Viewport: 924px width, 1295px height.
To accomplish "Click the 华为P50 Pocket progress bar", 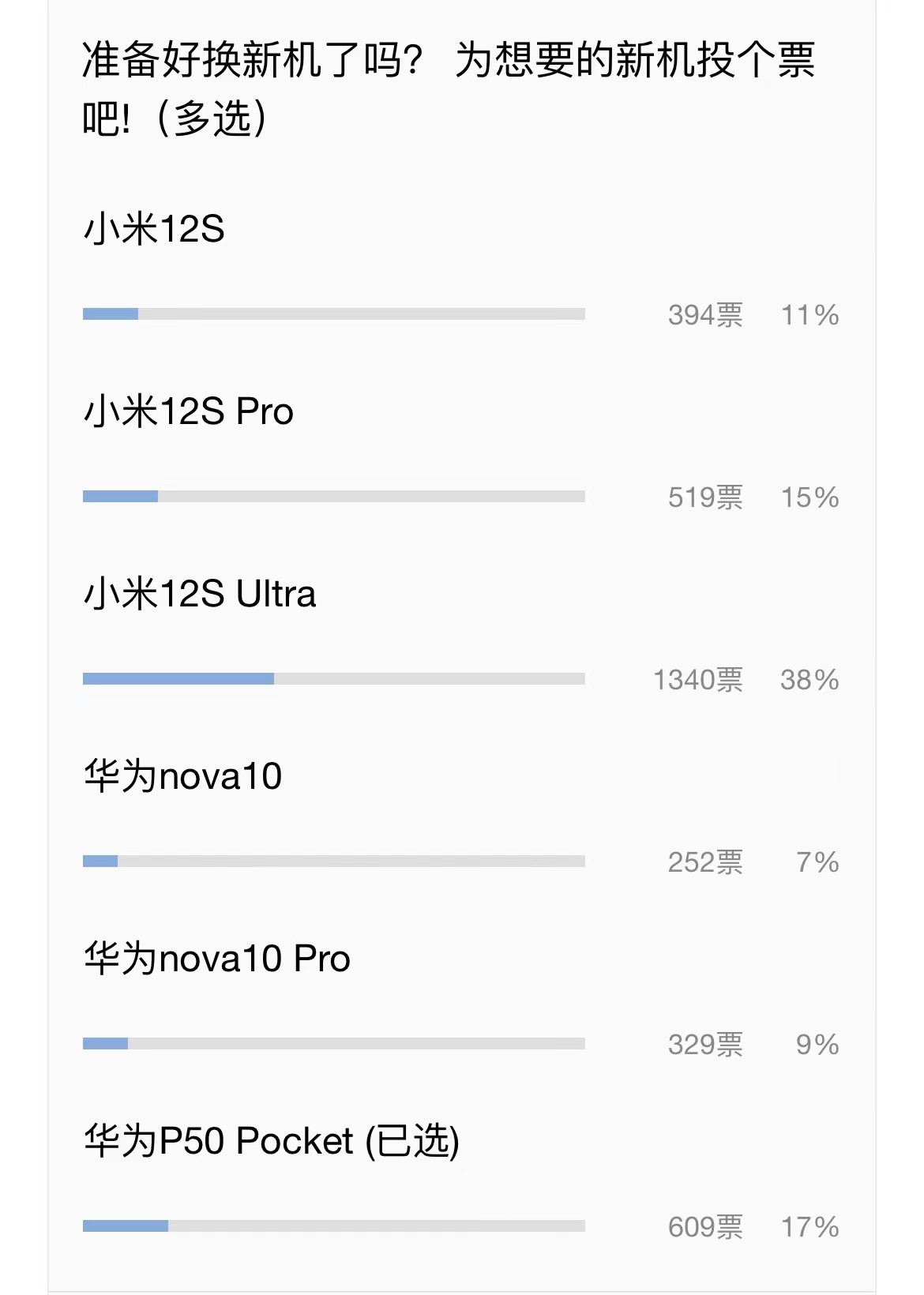I will pos(334,1226).
